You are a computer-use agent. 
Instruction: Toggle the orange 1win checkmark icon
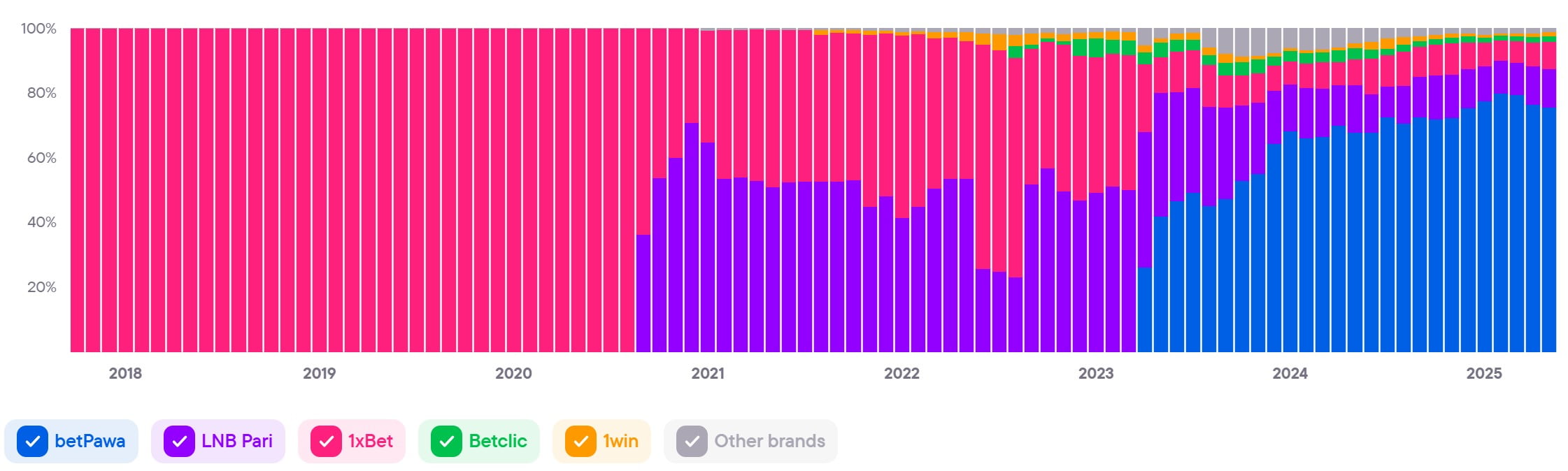click(580, 442)
